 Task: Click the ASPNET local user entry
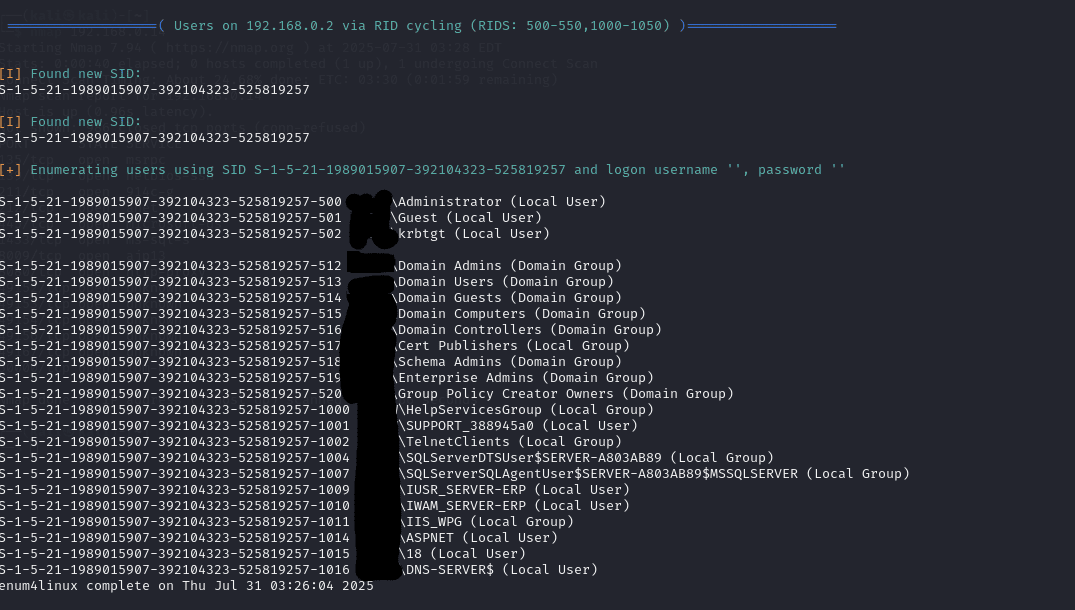478,538
